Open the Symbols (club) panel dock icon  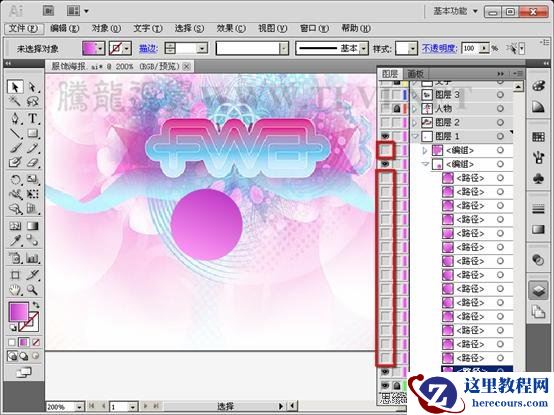538,179
